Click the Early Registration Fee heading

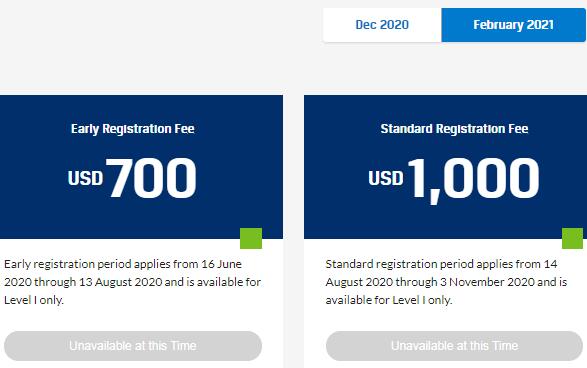click(133, 129)
